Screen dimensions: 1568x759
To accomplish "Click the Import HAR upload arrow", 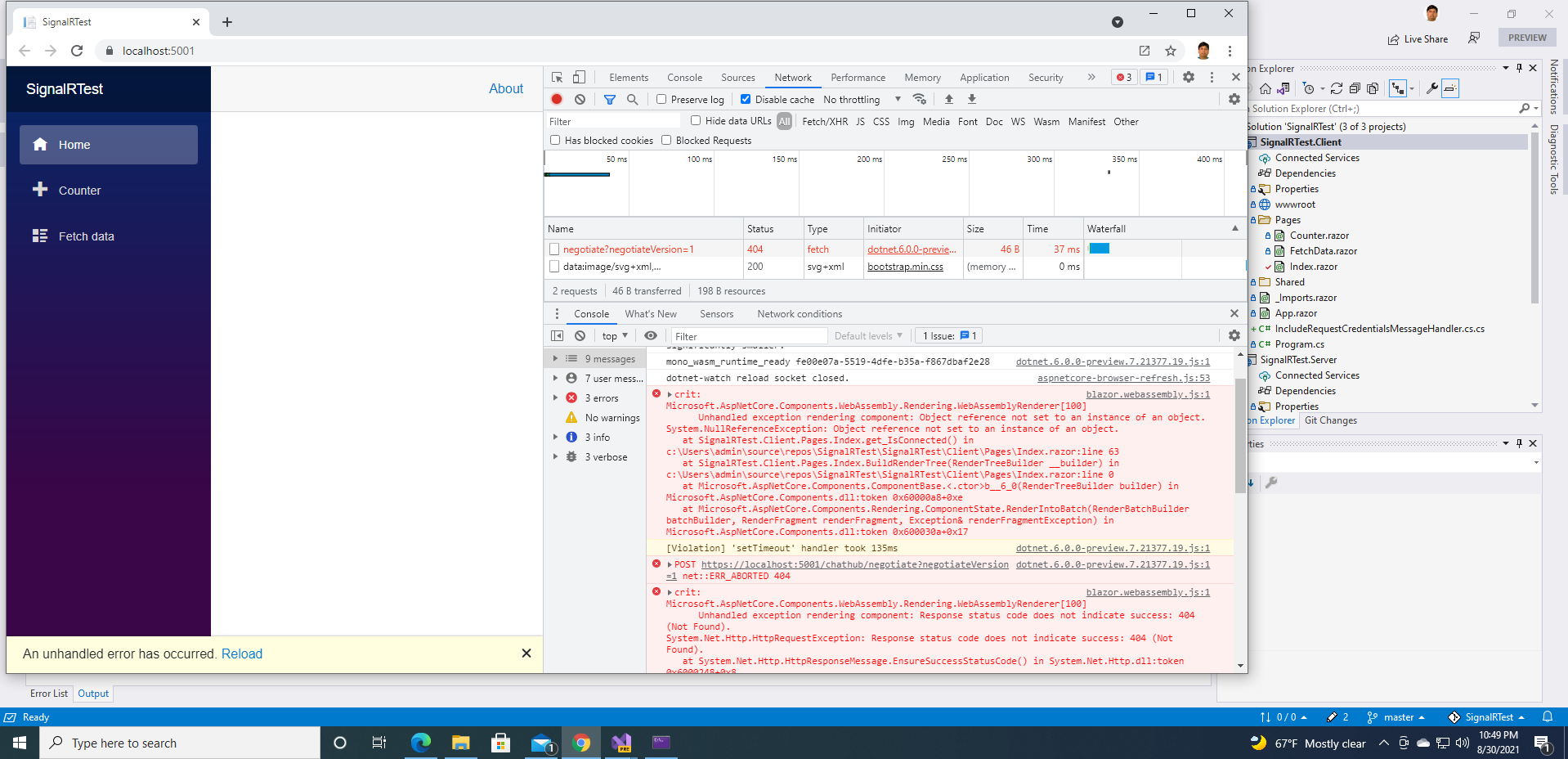I will tap(949, 99).
